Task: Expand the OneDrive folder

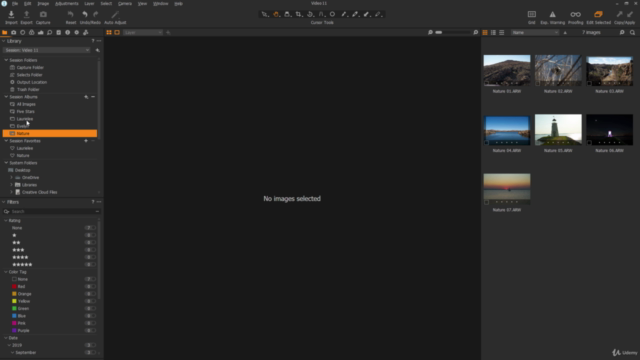Action: [11, 178]
